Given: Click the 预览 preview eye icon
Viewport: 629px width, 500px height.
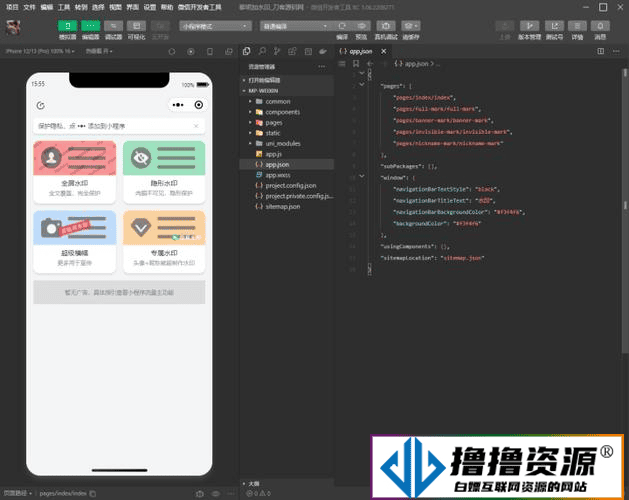Looking at the screenshot, I should [x=361, y=26].
